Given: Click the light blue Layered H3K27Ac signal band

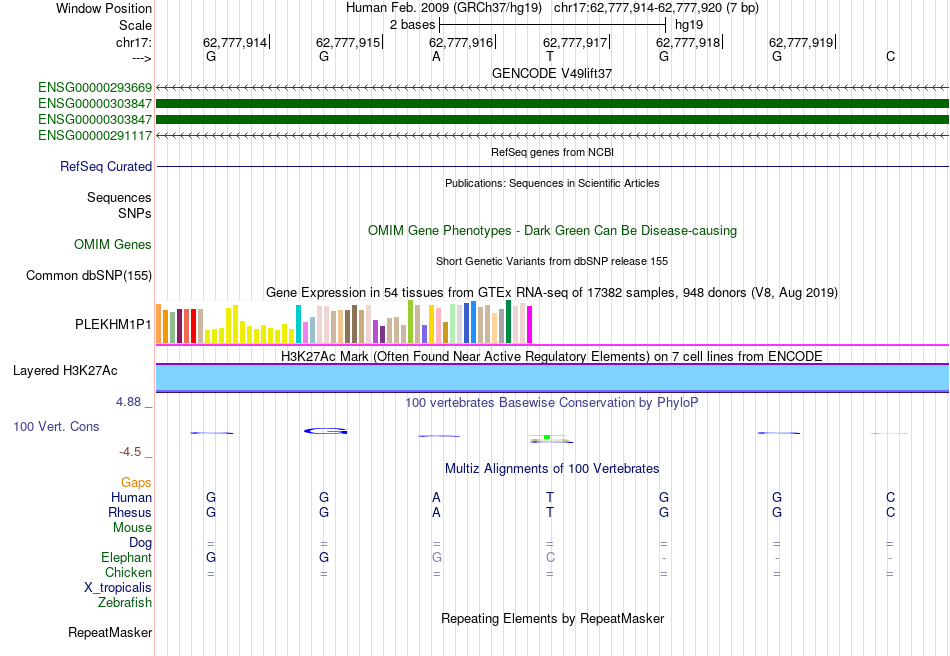Looking at the screenshot, I should click(x=552, y=379).
